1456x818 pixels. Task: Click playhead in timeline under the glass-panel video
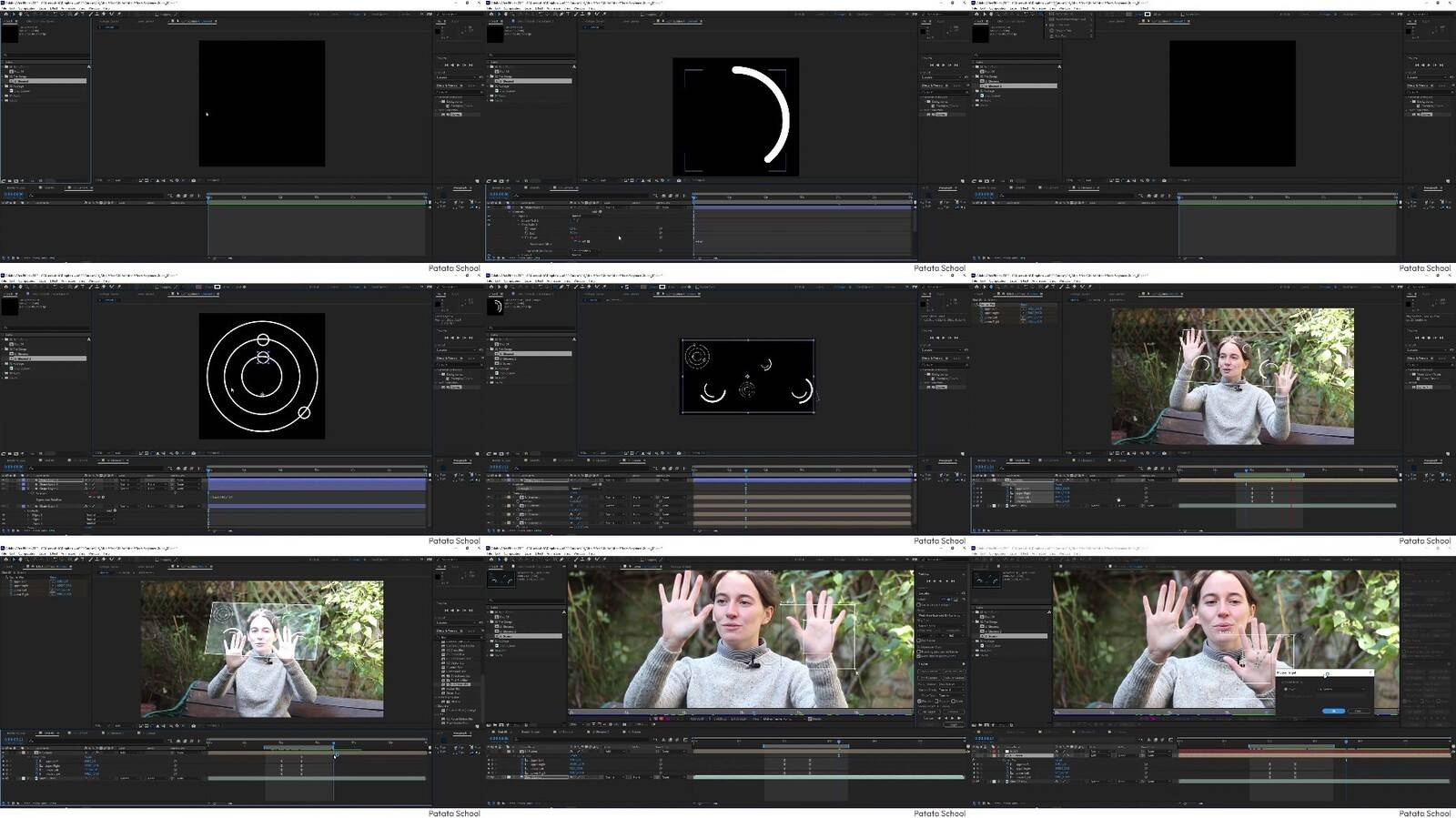click(333, 744)
